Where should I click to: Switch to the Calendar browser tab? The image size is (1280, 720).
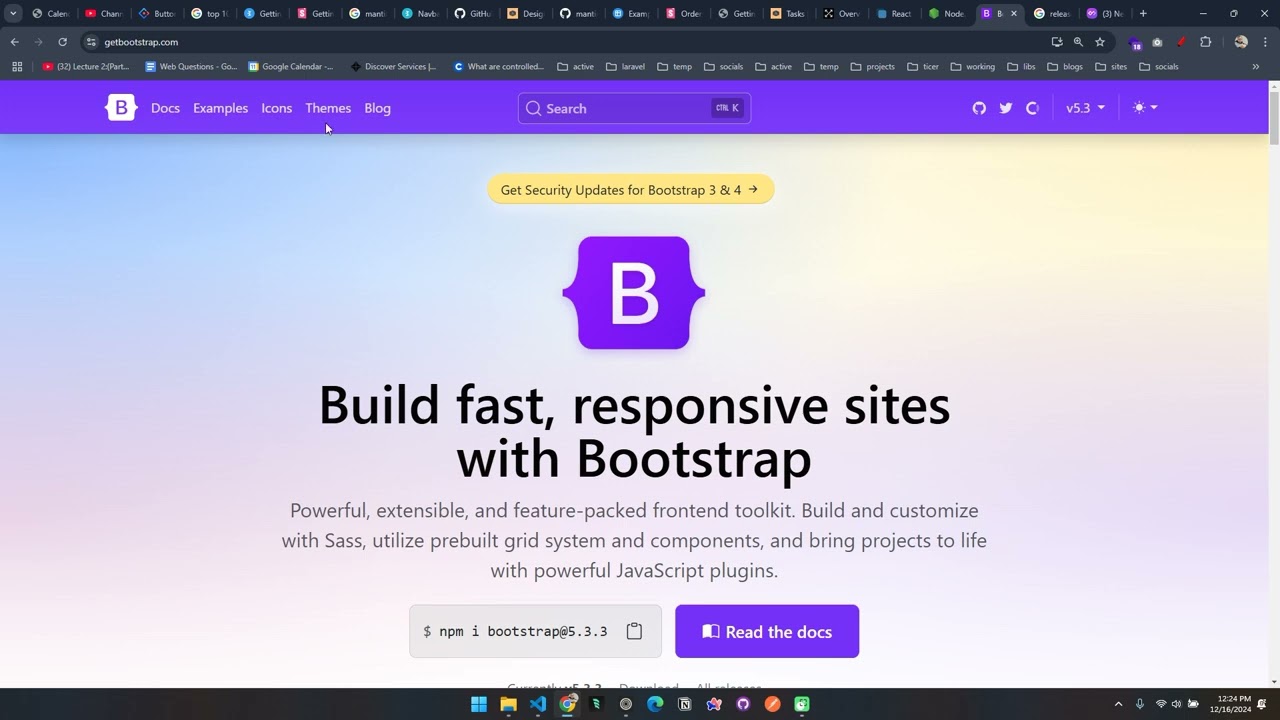tap(50, 14)
